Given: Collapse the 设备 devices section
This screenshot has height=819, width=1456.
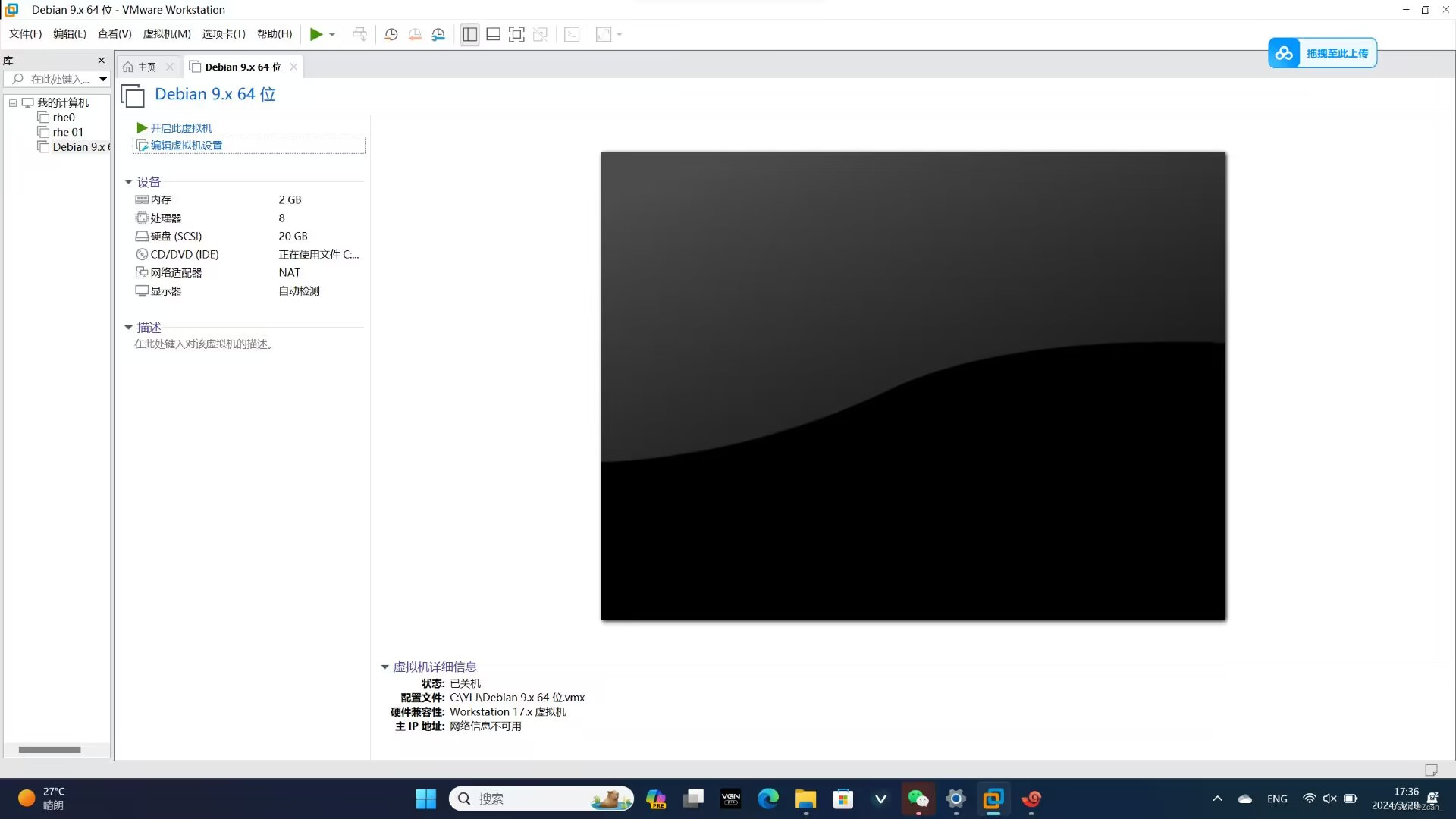Looking at the screenshot, I should pos(129,182).
